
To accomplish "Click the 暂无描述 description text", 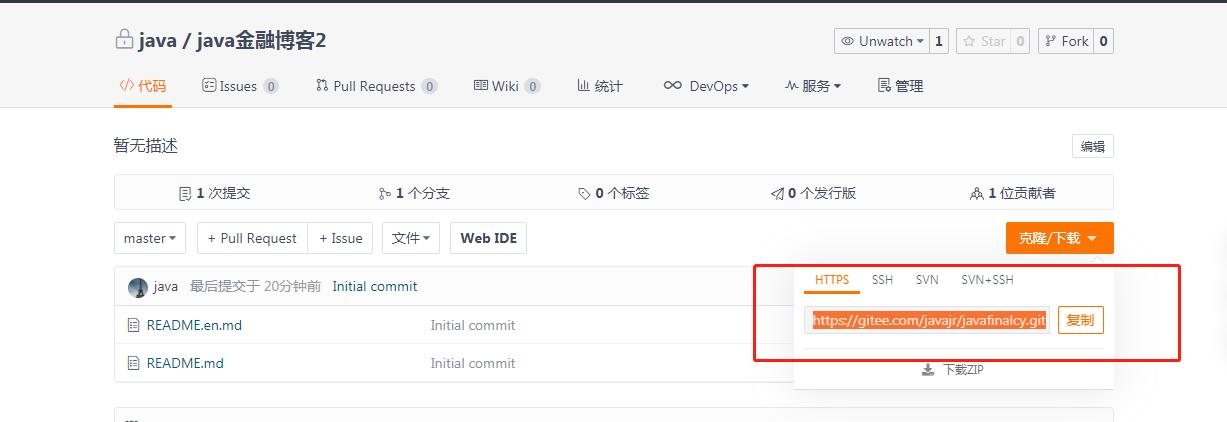I will tap(146, 146).
